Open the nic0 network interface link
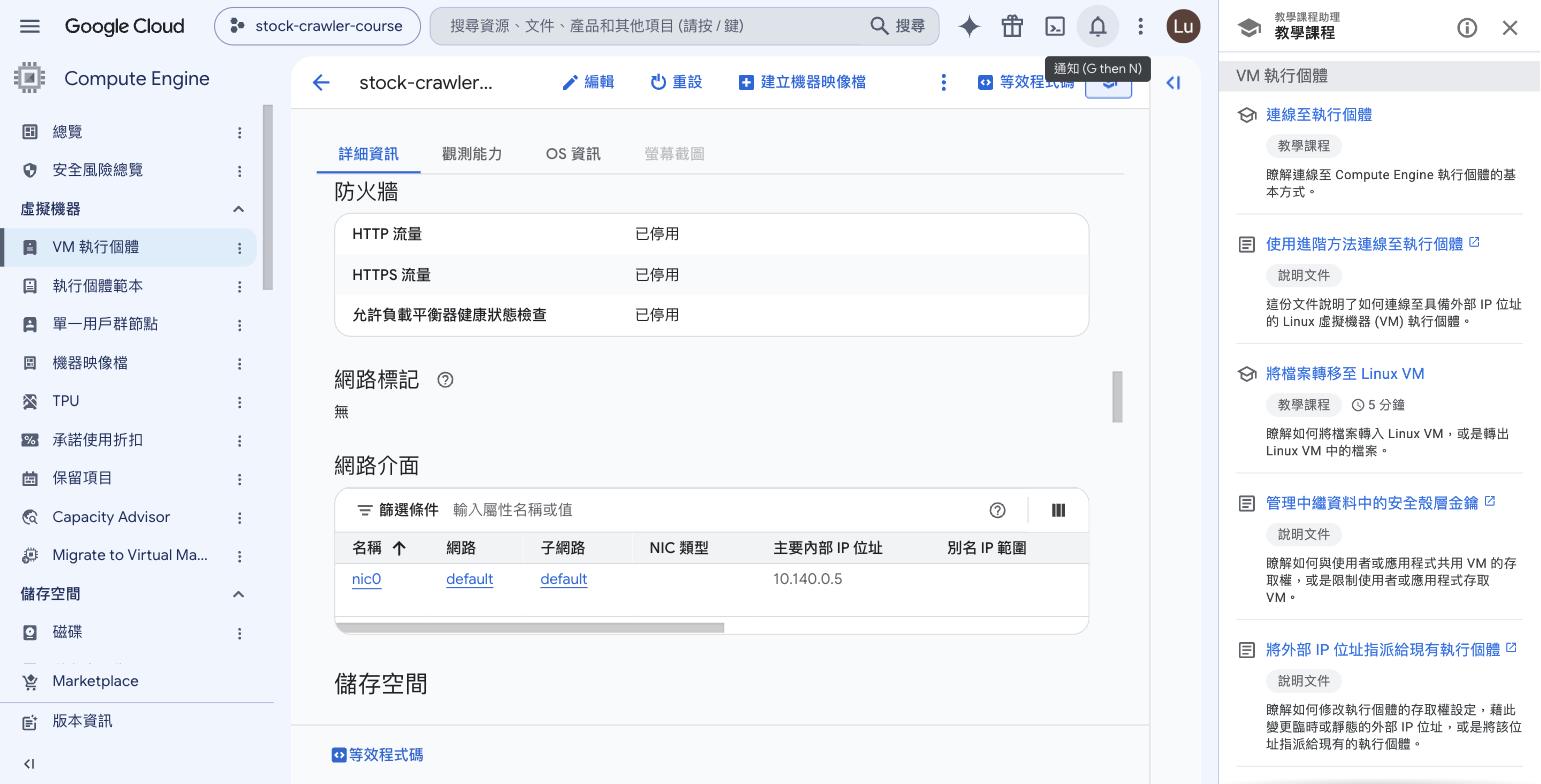 tap(366, 579)
